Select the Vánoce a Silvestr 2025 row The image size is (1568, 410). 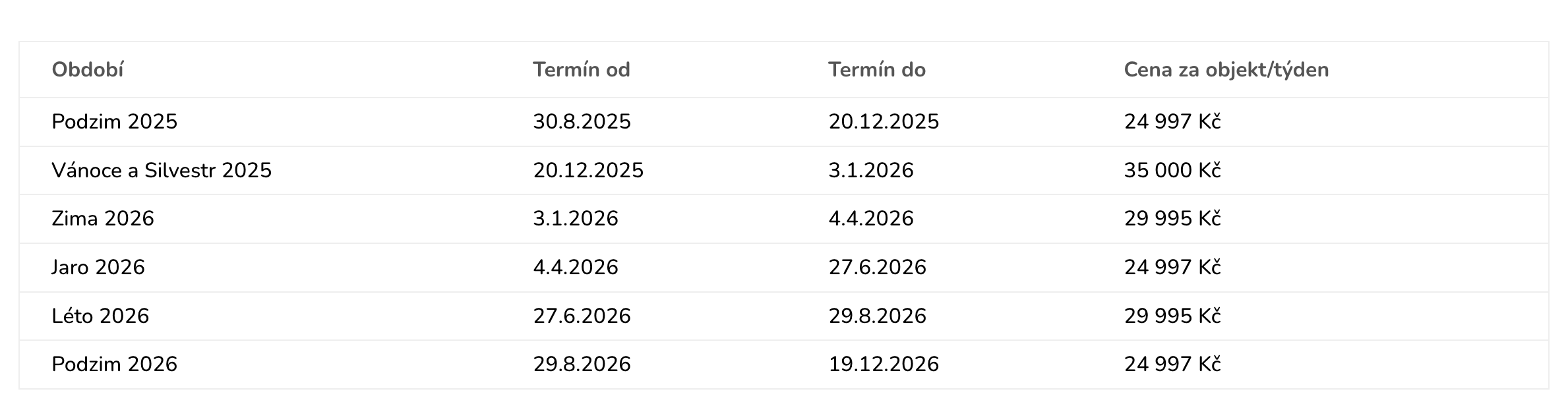162,171
